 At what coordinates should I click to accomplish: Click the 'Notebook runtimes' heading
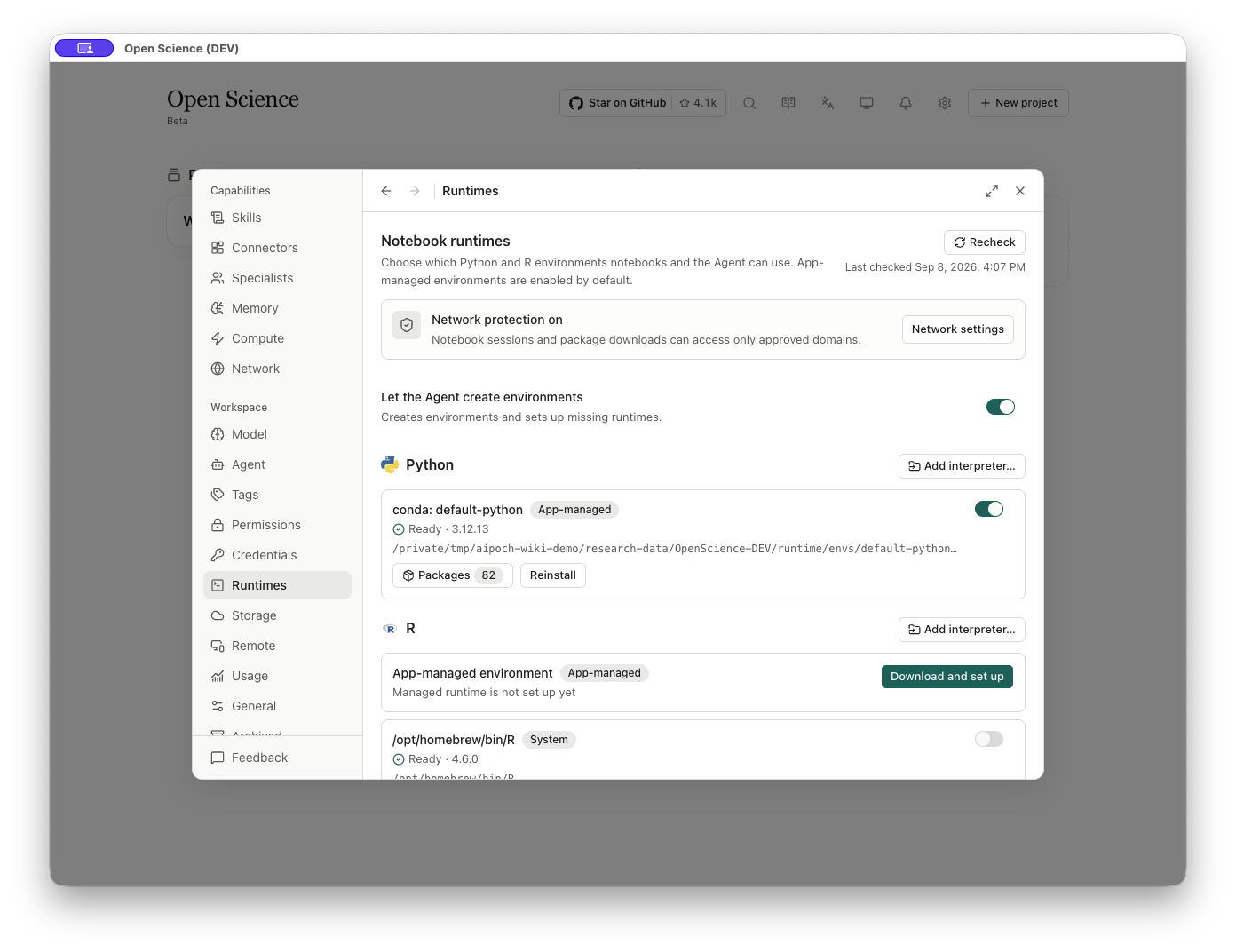(446, 241)
